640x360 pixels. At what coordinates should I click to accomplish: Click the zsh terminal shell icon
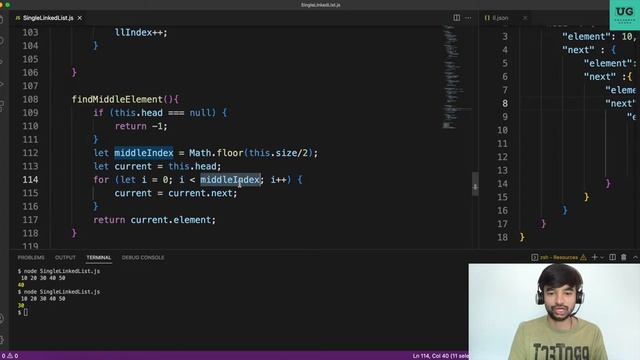point(534,257)
